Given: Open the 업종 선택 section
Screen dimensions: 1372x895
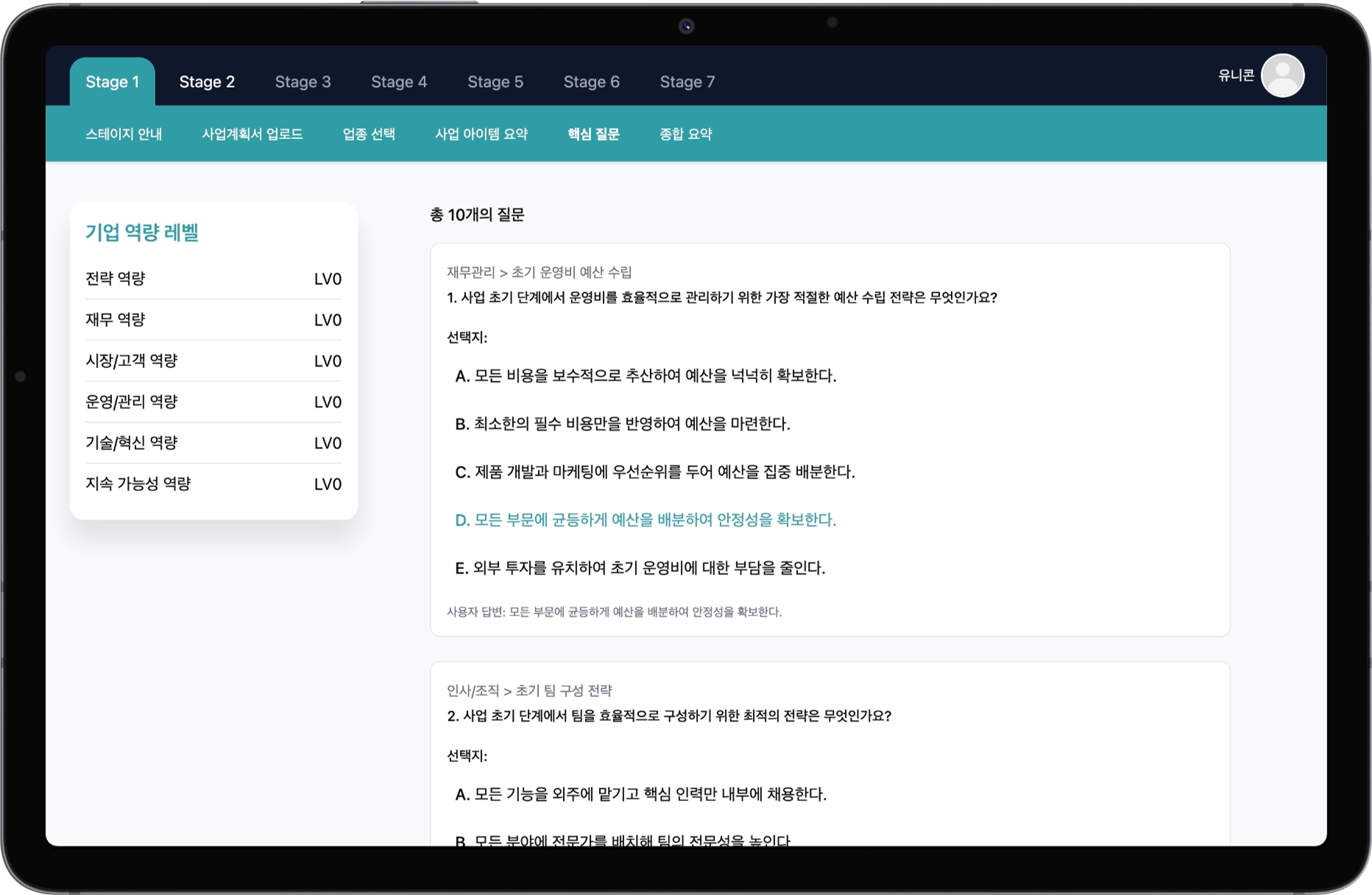Looking at the screenshot, I should pyautogui.click(x=369, y=134).
